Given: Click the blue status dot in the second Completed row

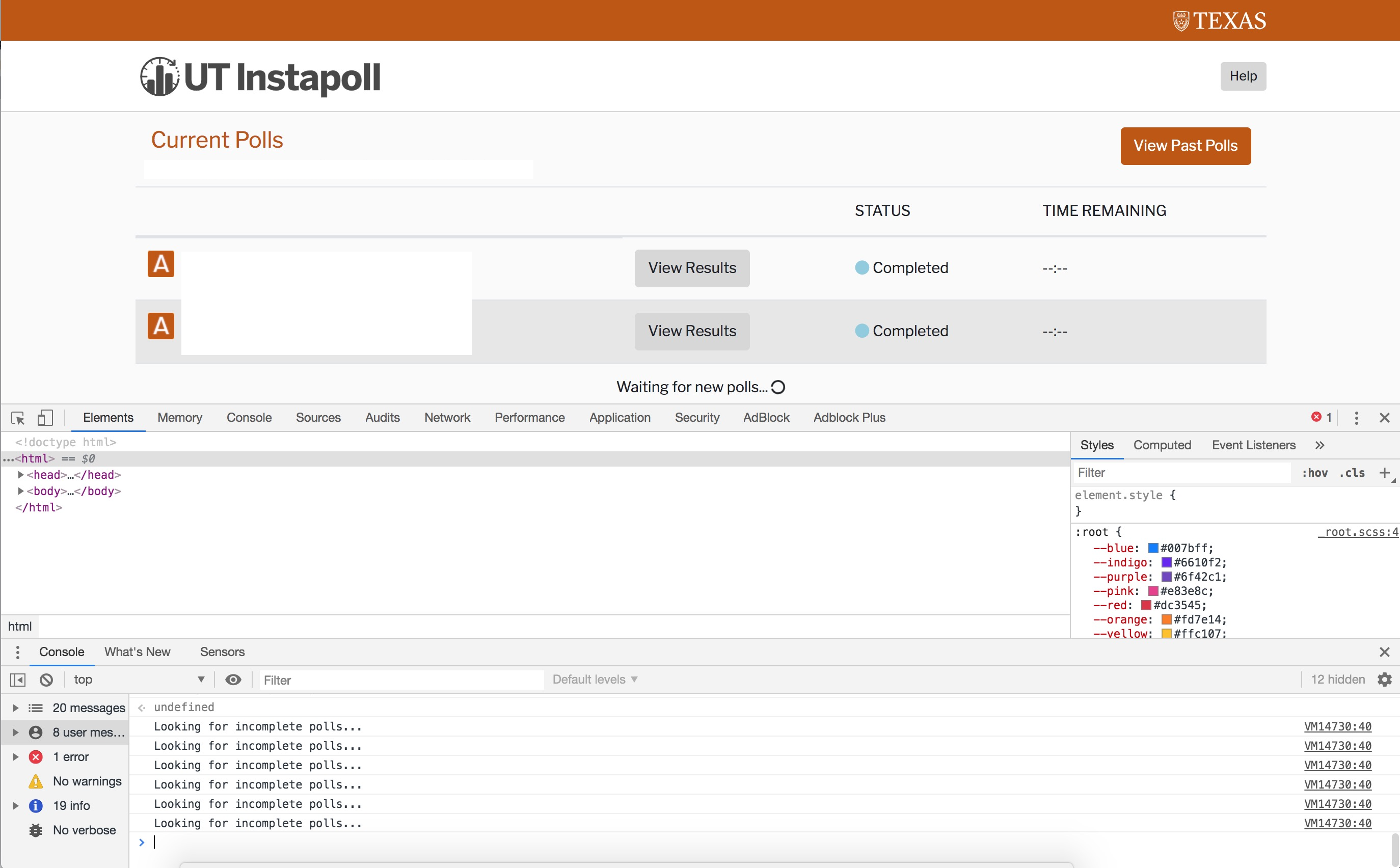Looking at the screenshot, I should (861, 331).
